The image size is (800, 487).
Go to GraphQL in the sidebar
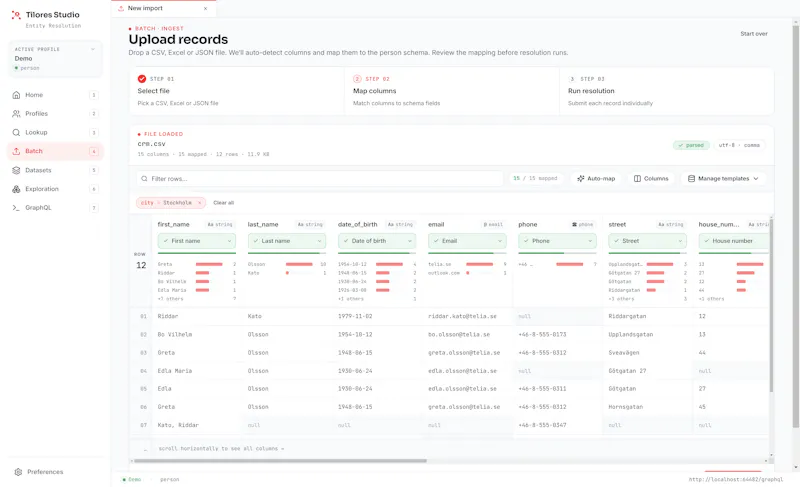pyautogui.click(x=55, y=208)
